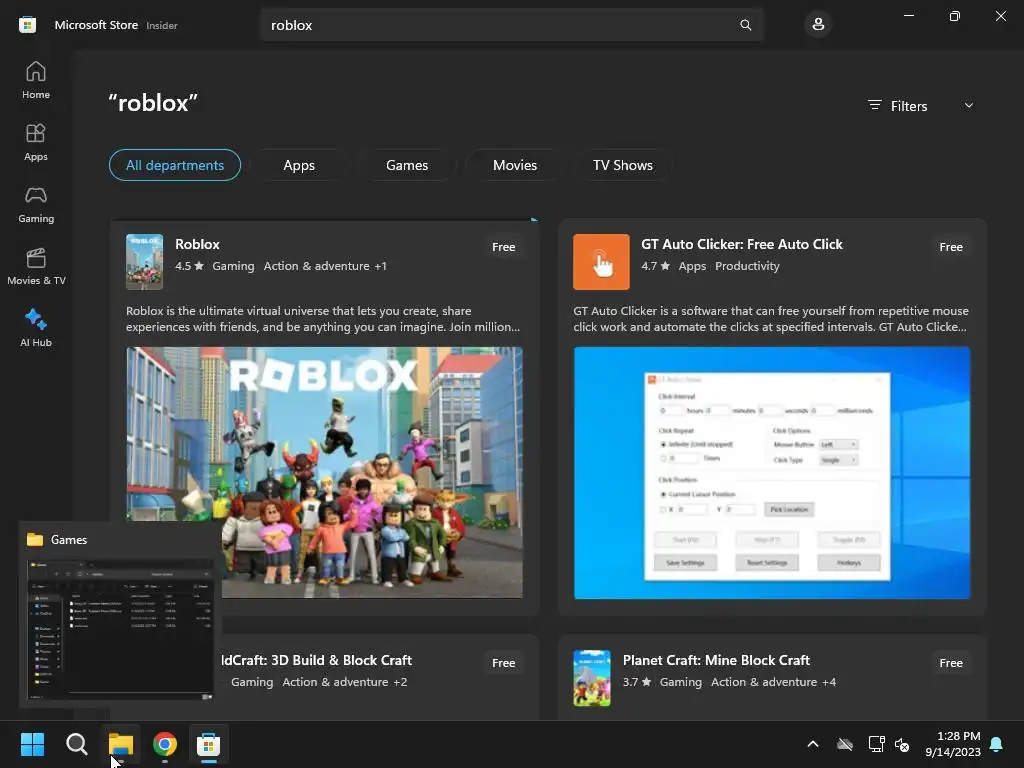Click the network display tray icon
This screenshot has height=768, width=1024.
click(876, 744)
